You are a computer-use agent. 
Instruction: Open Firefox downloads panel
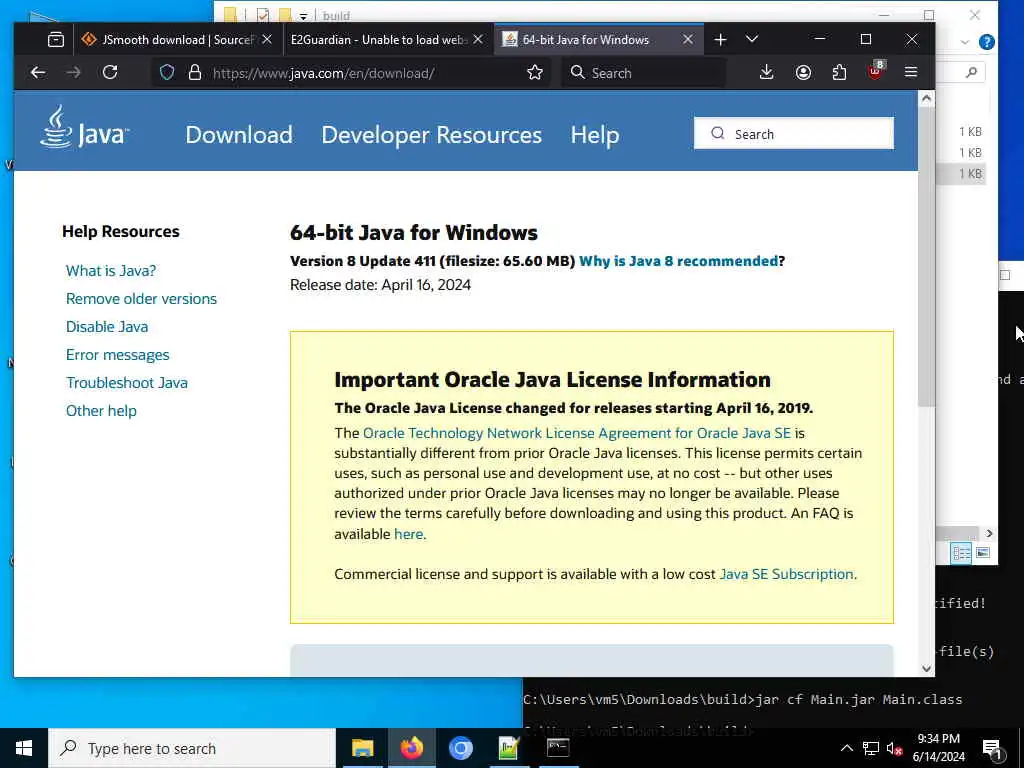(767, 72)
